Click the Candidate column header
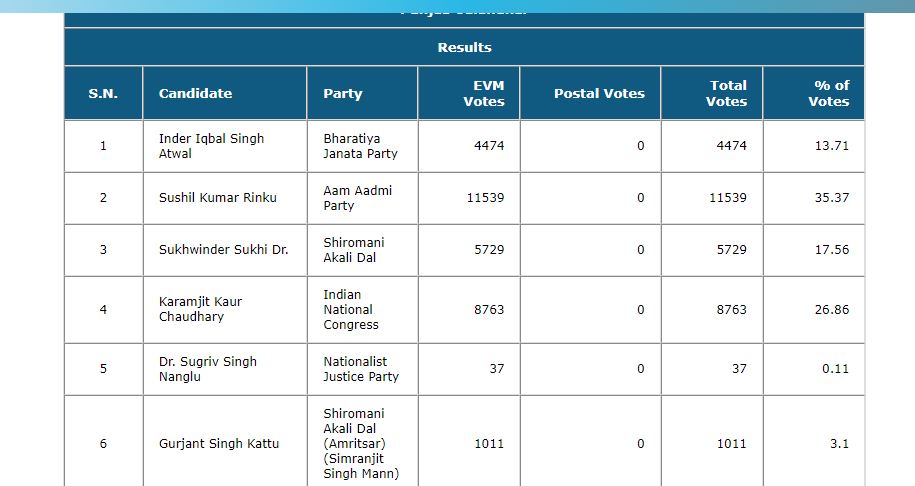This screenshot has height=486, width=915. (195, 93)
